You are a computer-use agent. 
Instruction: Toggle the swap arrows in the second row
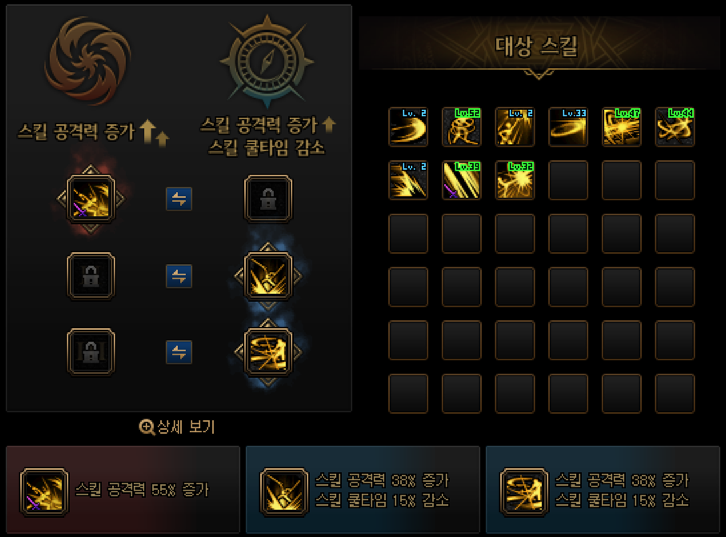tap(179, 276)
